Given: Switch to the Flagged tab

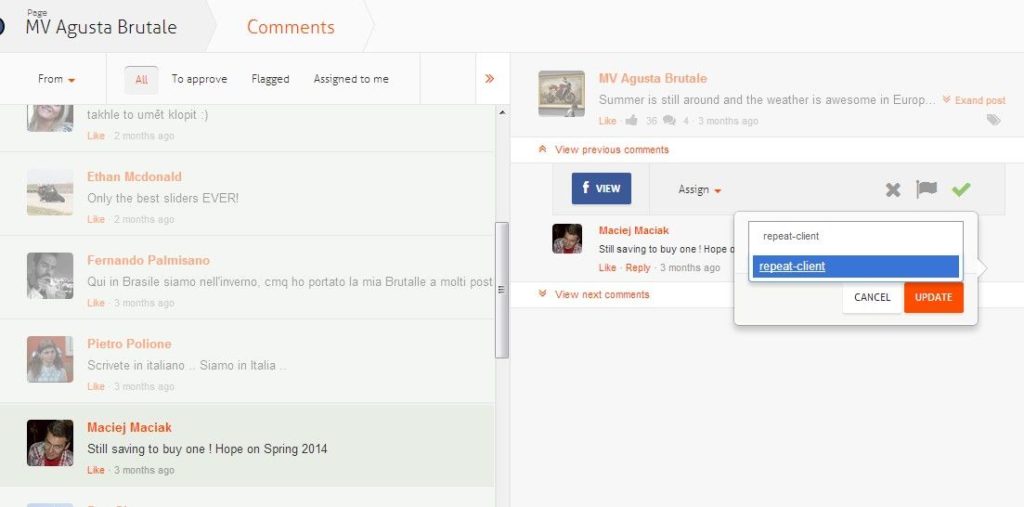Looking at the screenshot, I should click(x=270, y=79).
